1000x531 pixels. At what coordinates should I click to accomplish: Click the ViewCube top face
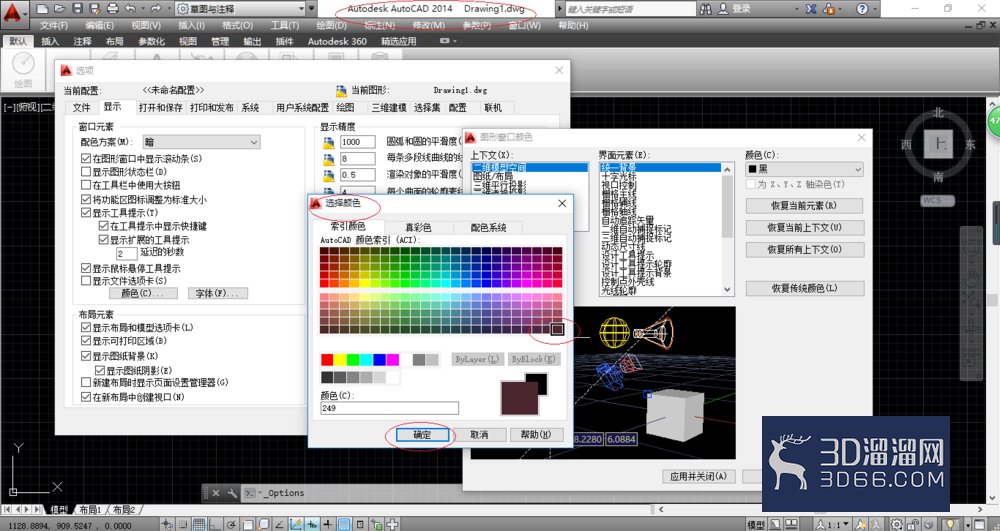[x=938, y=144]
